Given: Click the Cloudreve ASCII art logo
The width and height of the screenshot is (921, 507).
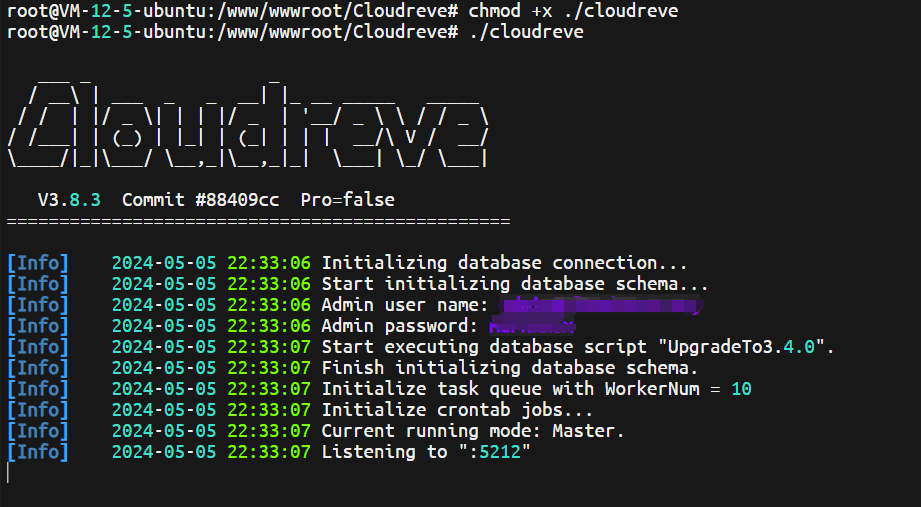Looking at the screenshot, I should click(x=248, y=123).
